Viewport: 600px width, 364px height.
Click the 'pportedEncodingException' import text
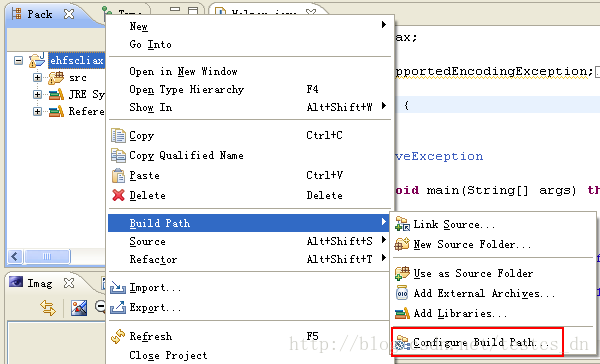coord(491,71)
